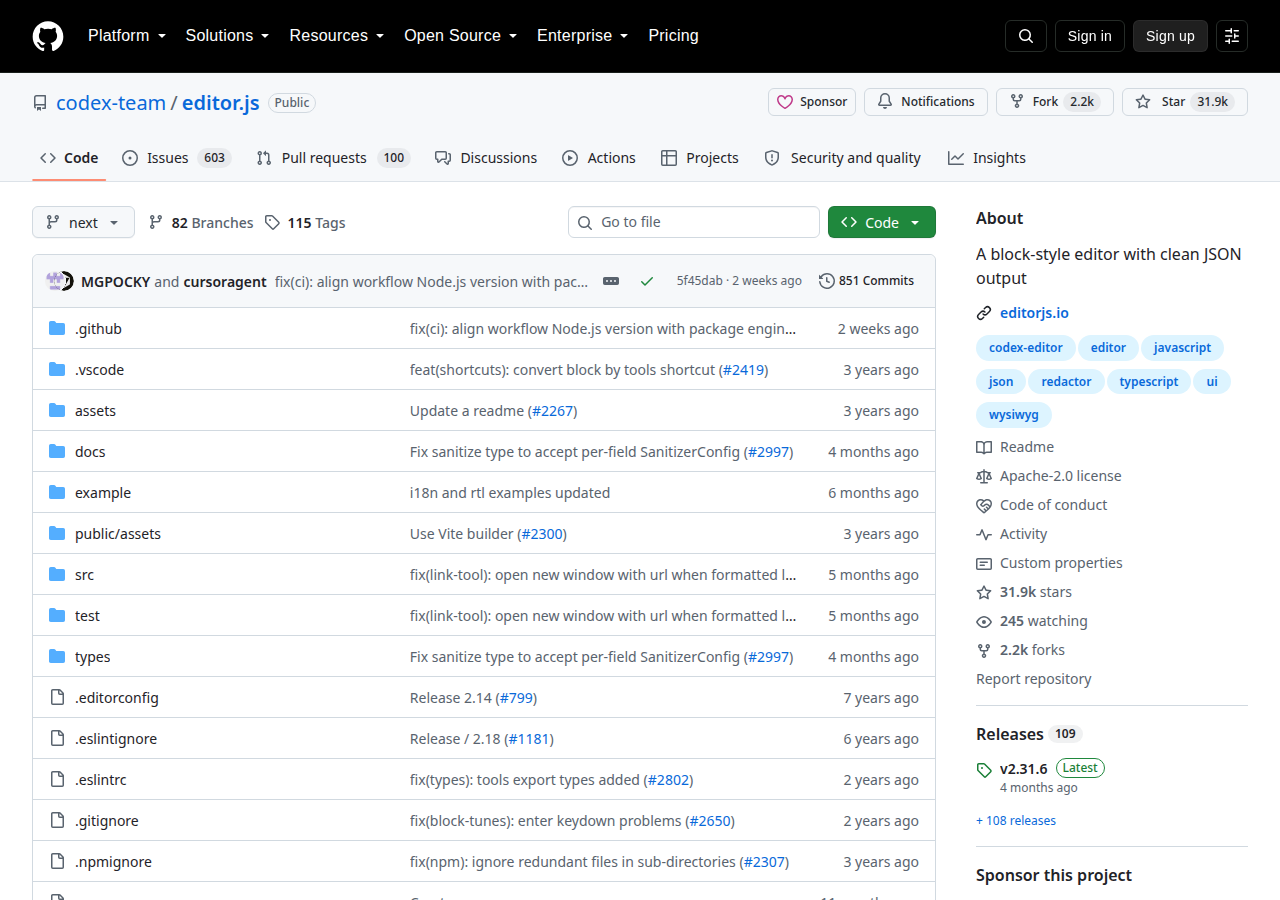
Task: Expand the Resources navigation menu
Action: (x=337, y=36)
